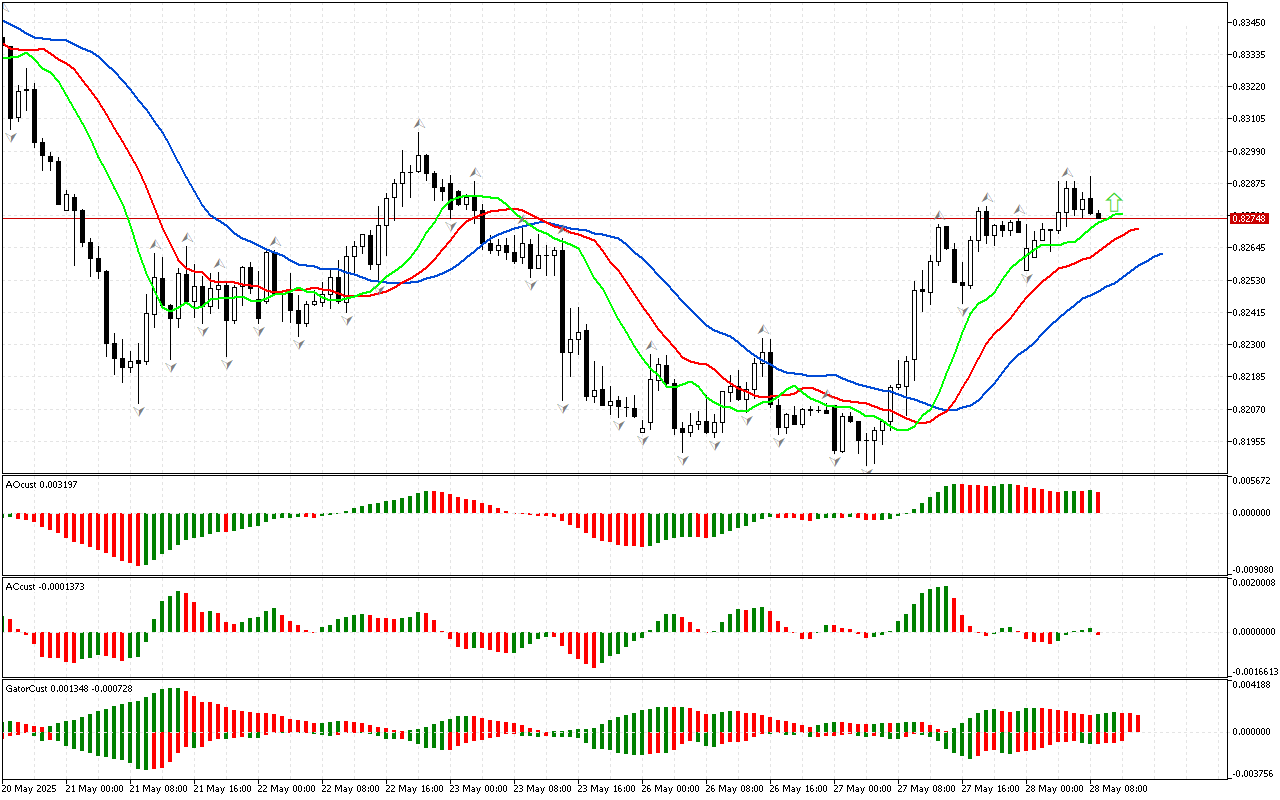This screenshot has width=1280, height=800.
Task: Click the 0.005672 value on AO scale
Action: click(x=1251, y=481)
